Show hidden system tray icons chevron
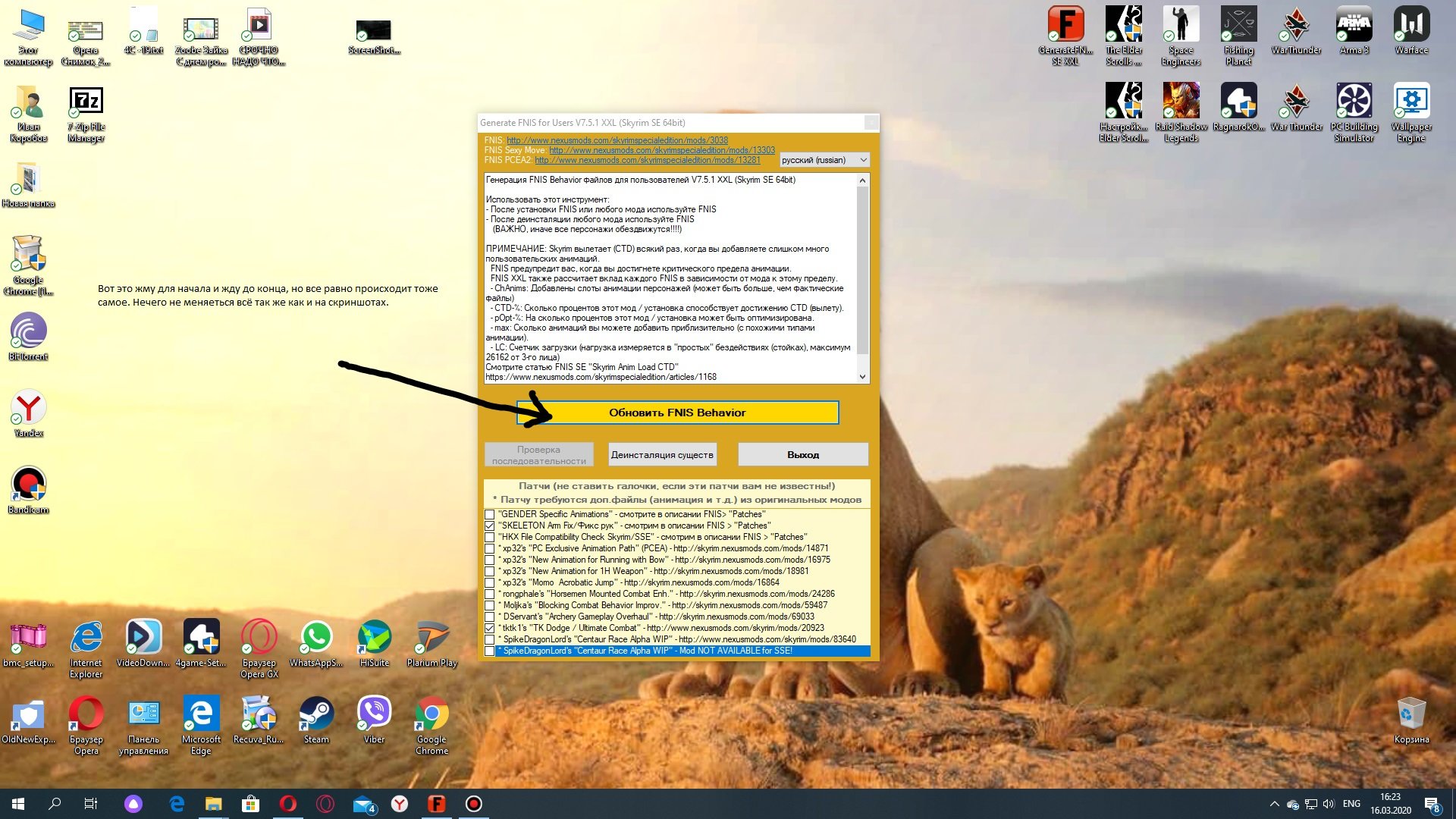This screenshot has width=1456, height=819. point(1274,804)
